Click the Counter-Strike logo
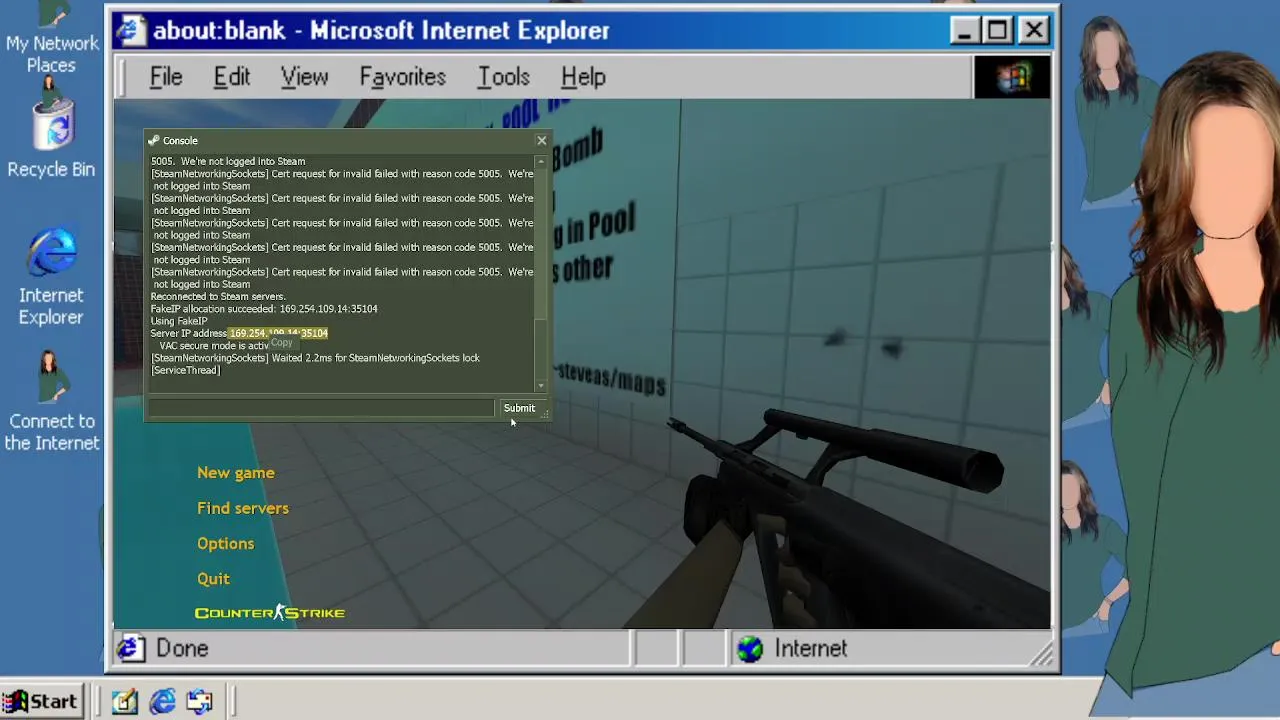This screenshot has height=720, width=1280. (270, 613)
